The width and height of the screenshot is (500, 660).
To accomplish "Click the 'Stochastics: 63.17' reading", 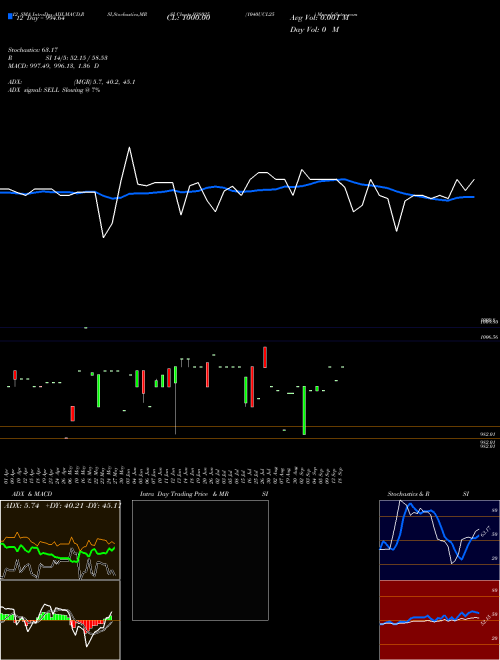I will point(33,50).
